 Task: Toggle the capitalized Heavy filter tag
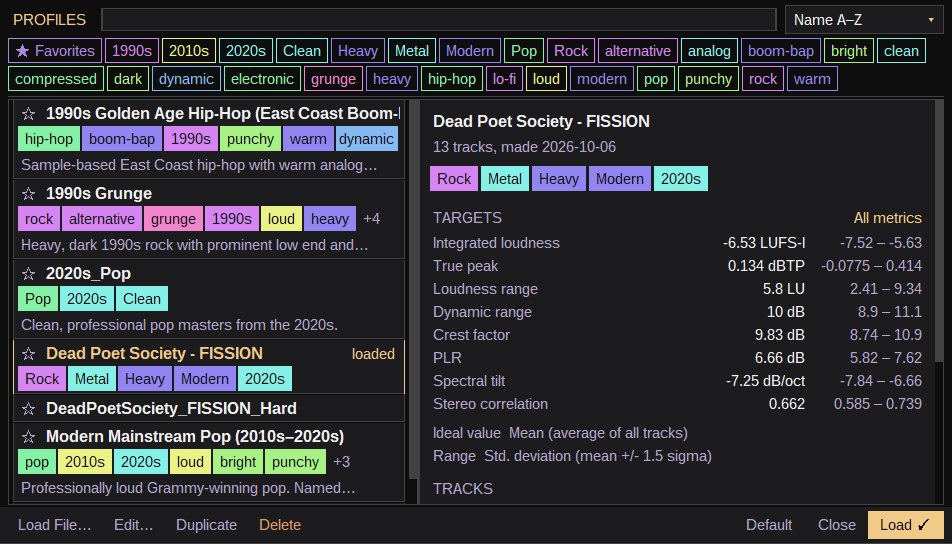pos(358,51)
